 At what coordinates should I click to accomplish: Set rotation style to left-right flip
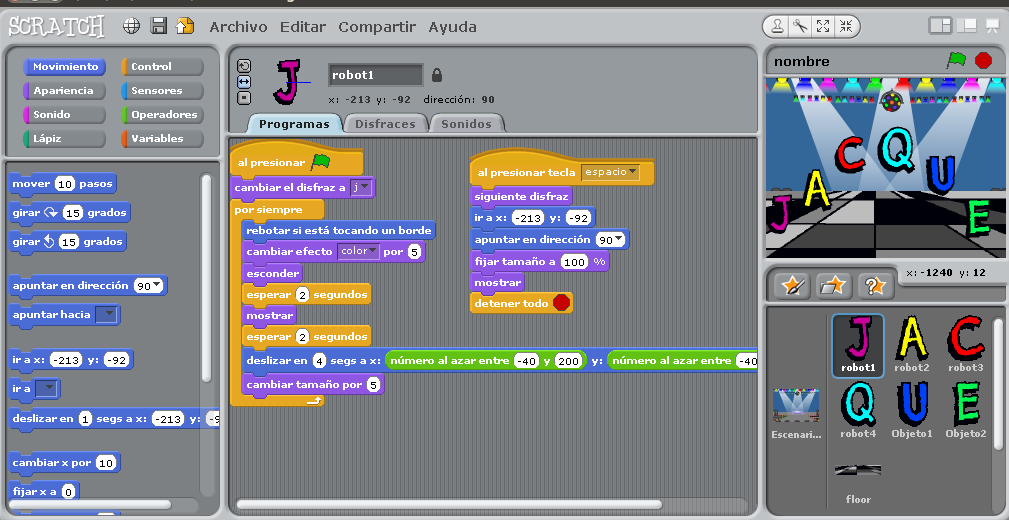tap(244, 82)
